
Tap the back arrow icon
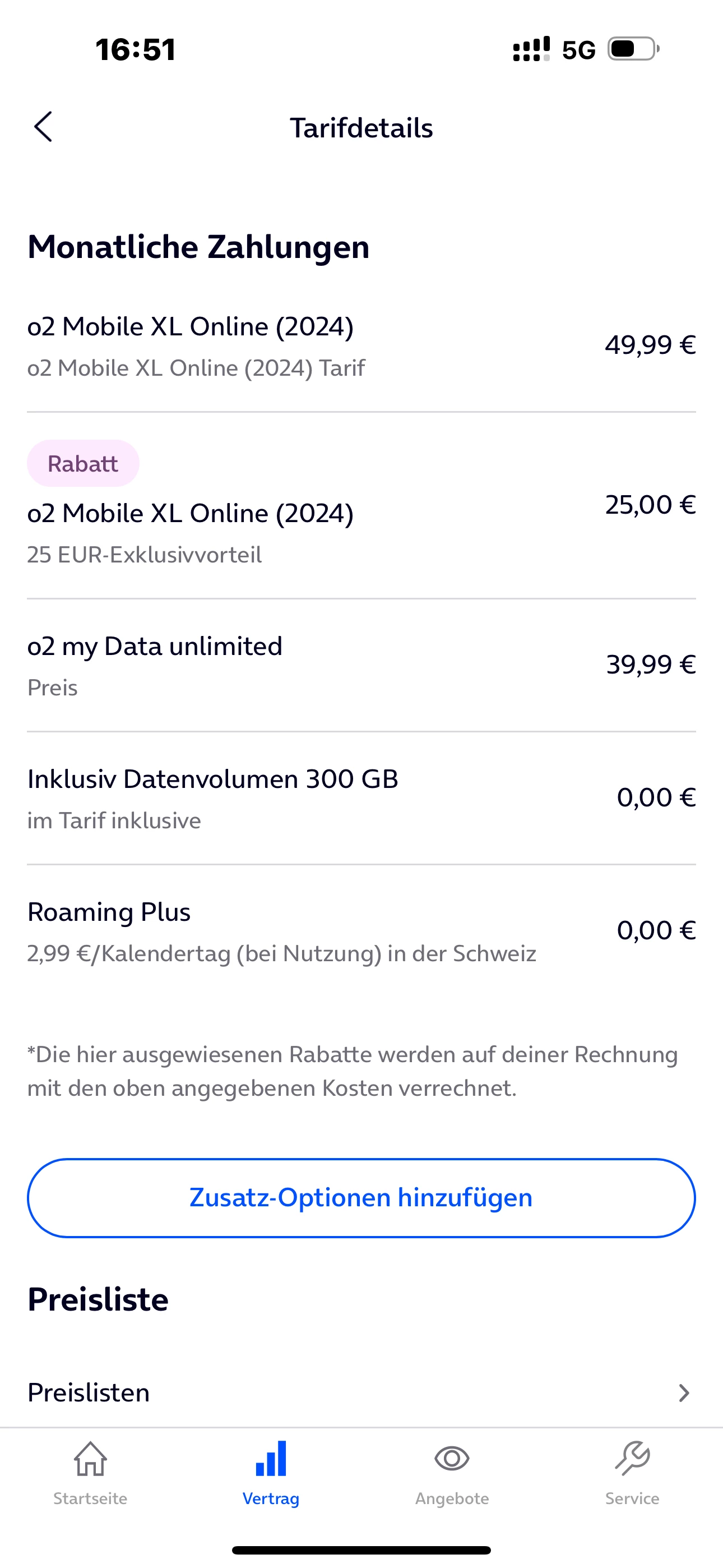[43, 127]
